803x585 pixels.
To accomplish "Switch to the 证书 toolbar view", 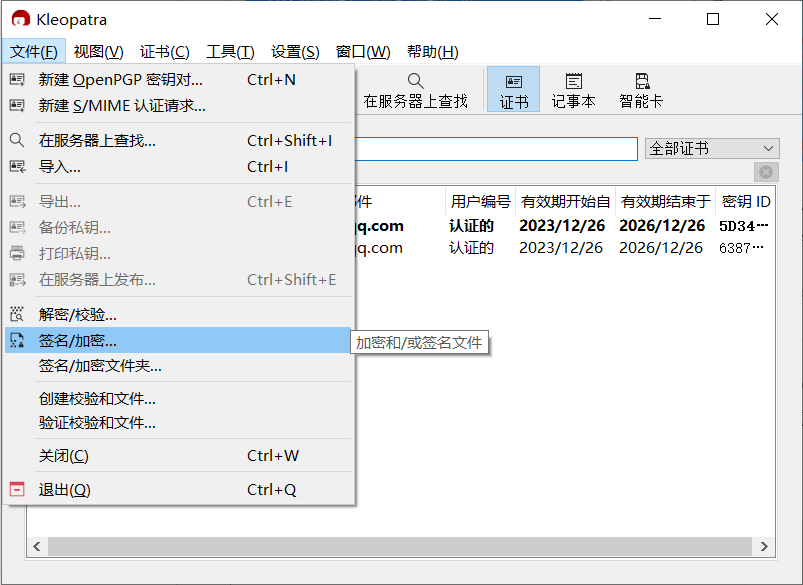I will tap(514, 90).
